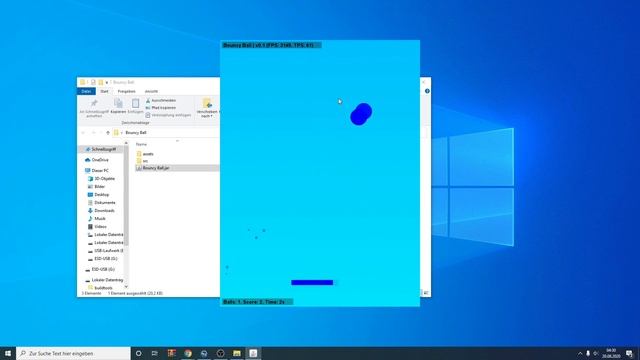Click Bouncy Ball in the address bar
The image size is (640, 360).
tap(136, 133)
